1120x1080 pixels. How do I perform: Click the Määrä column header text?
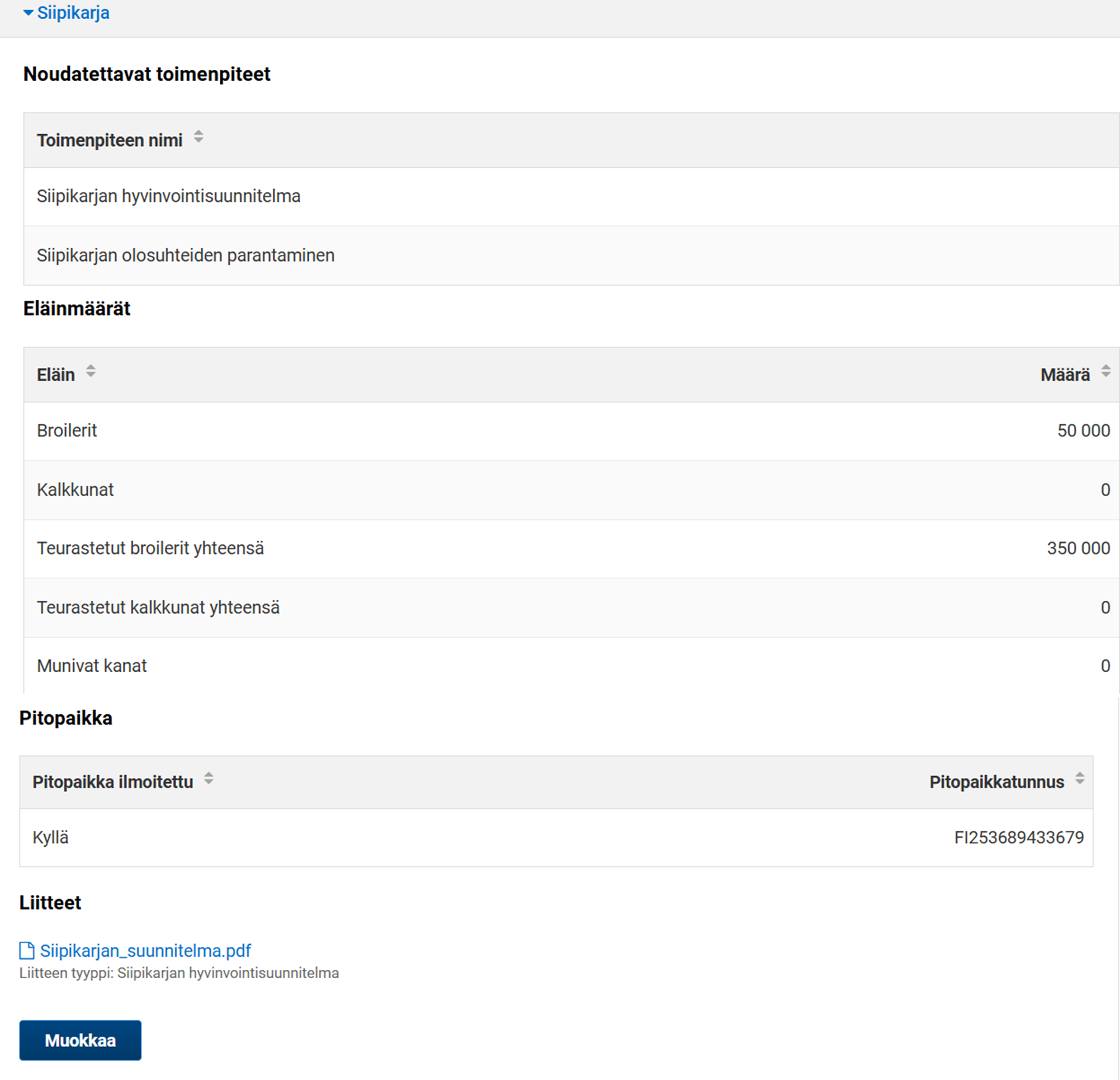(x=1065, y=375)
